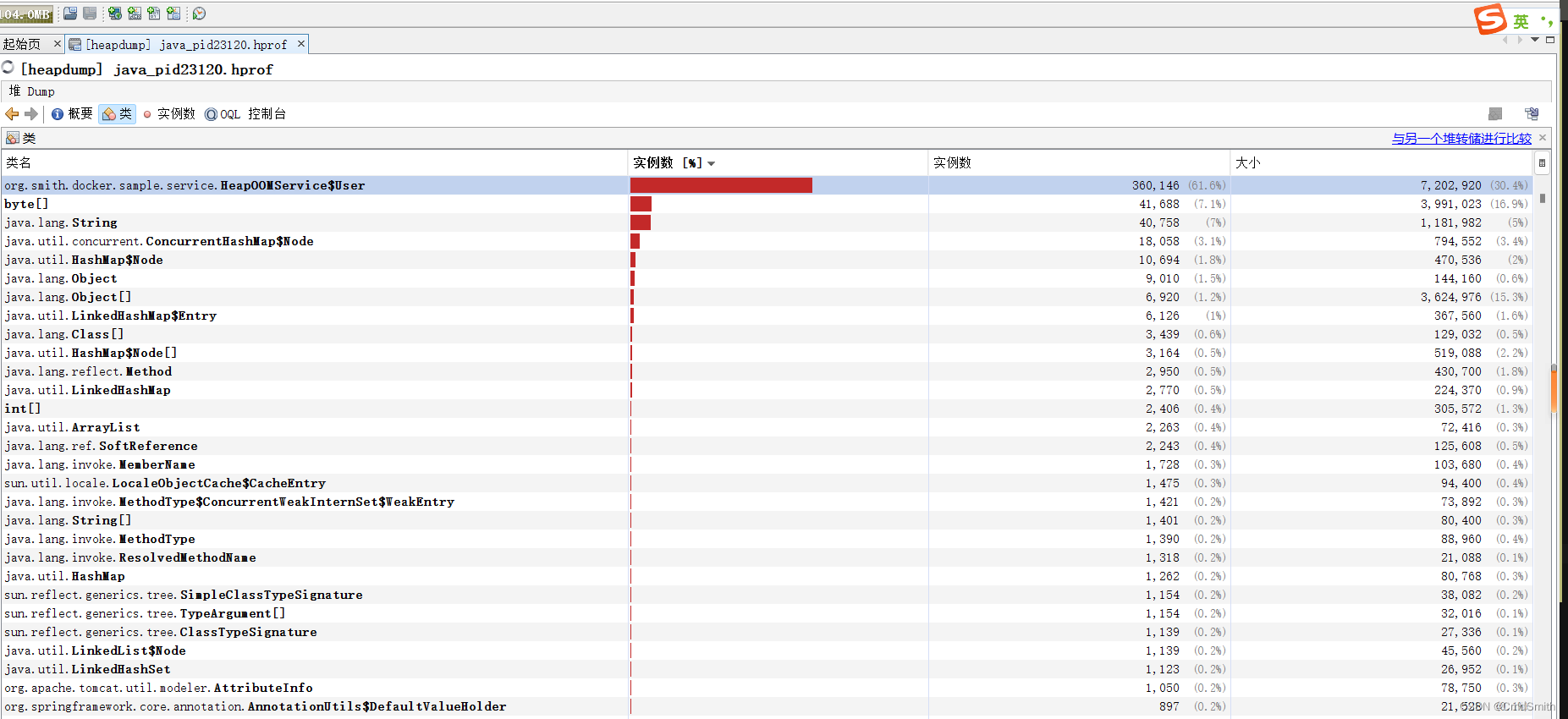Select LinkedHashMap$Entry class row
This screenshot has height=719, width=1568.
[x=767, y=316]
